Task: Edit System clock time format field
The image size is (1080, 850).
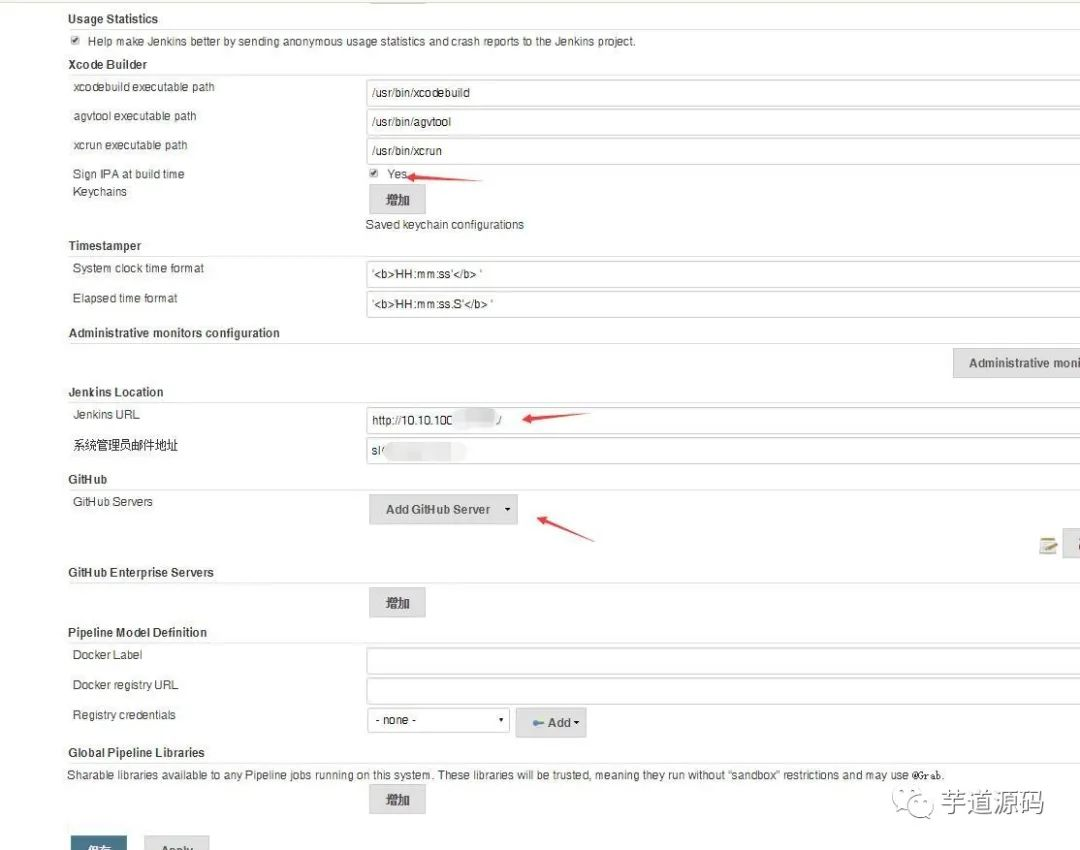Action: pos(723,274)
